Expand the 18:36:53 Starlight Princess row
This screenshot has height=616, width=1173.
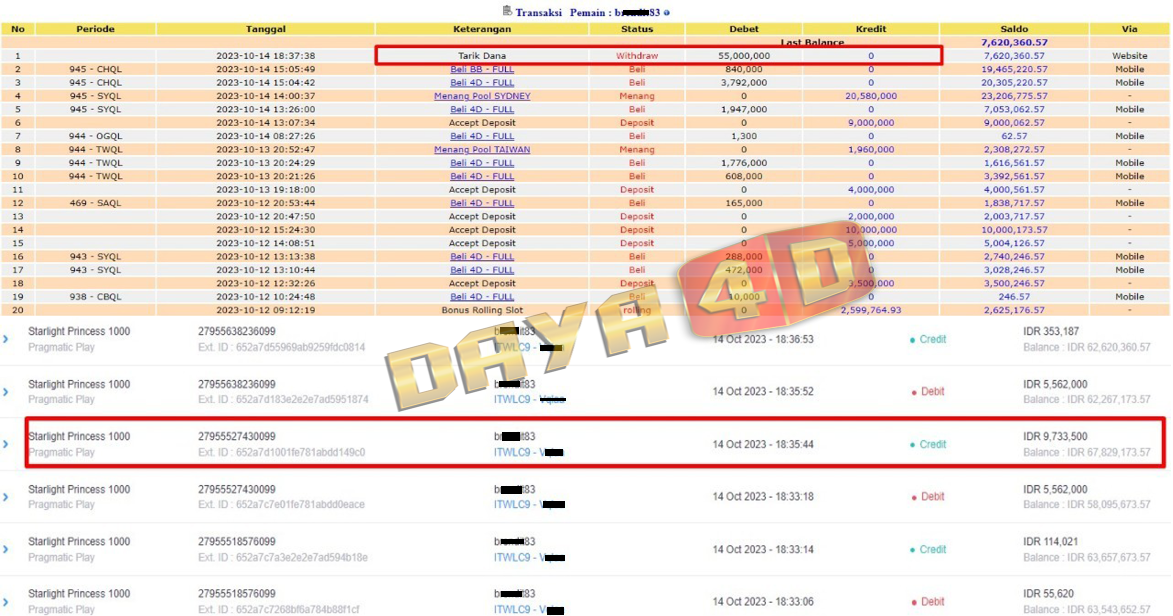[x=6, y=339]
